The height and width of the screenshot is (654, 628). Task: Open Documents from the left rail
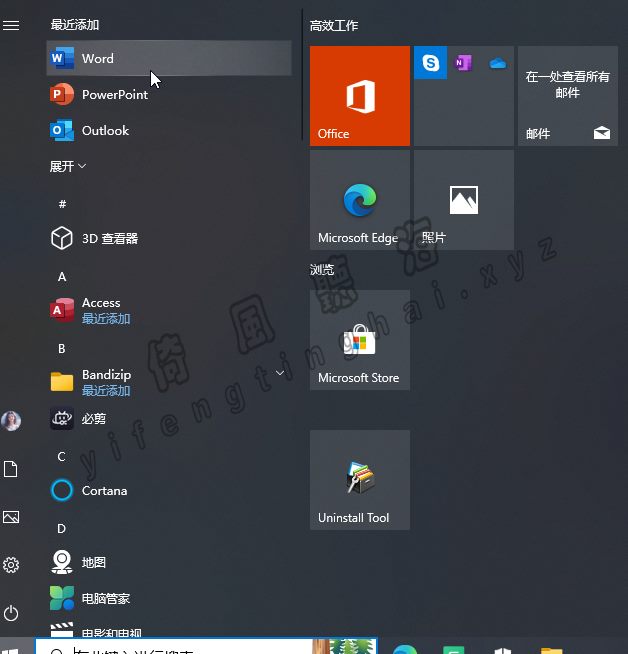11,469
